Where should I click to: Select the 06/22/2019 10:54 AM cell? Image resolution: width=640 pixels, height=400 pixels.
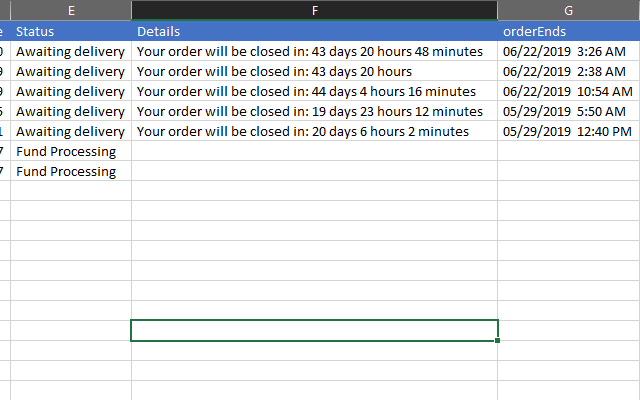tap(568, 91)
